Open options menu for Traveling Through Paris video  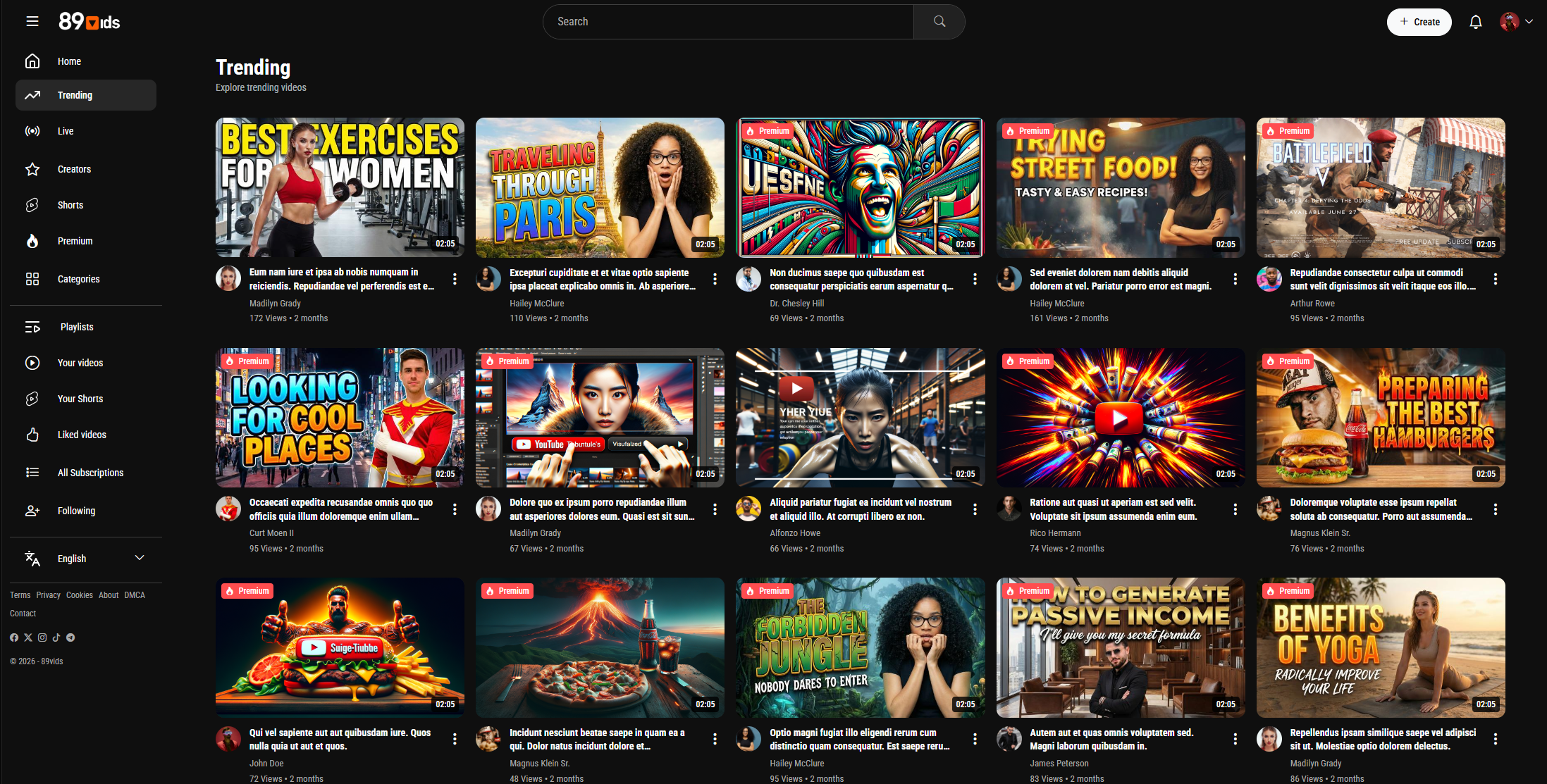tap(715, 279)
